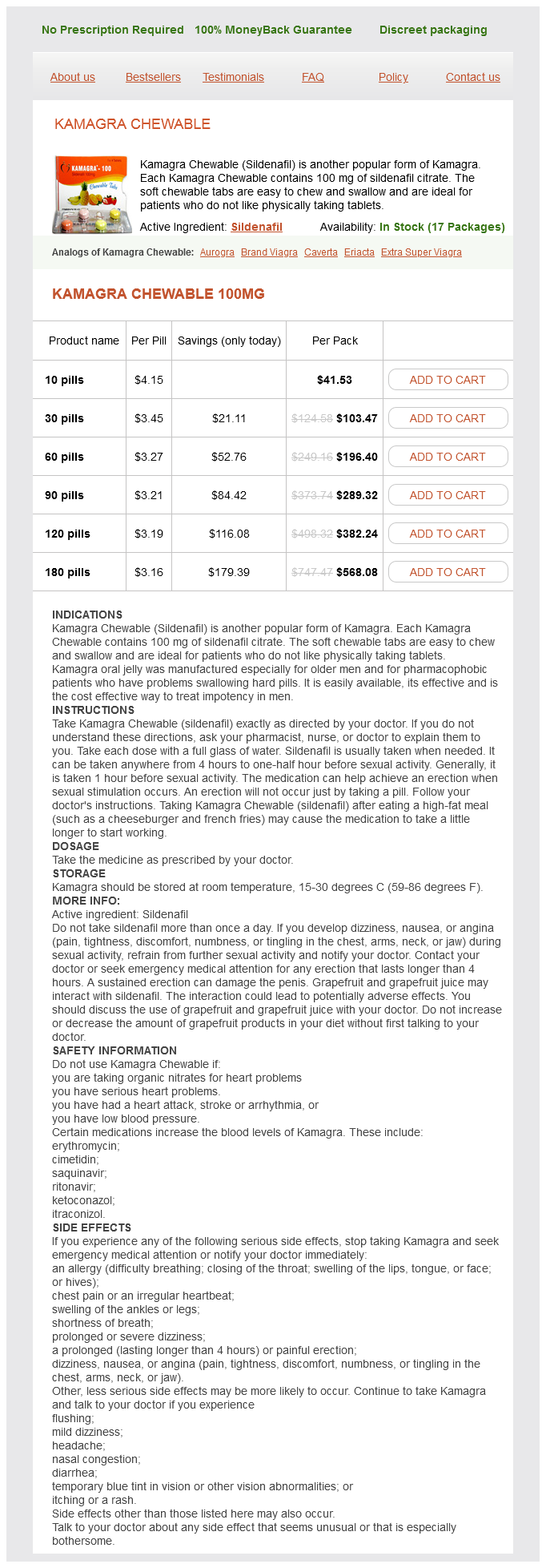The height and width of the screenshot is (1568, 546).
Task: Click the Kamagra Chewable product image
Action: (91, 195)
